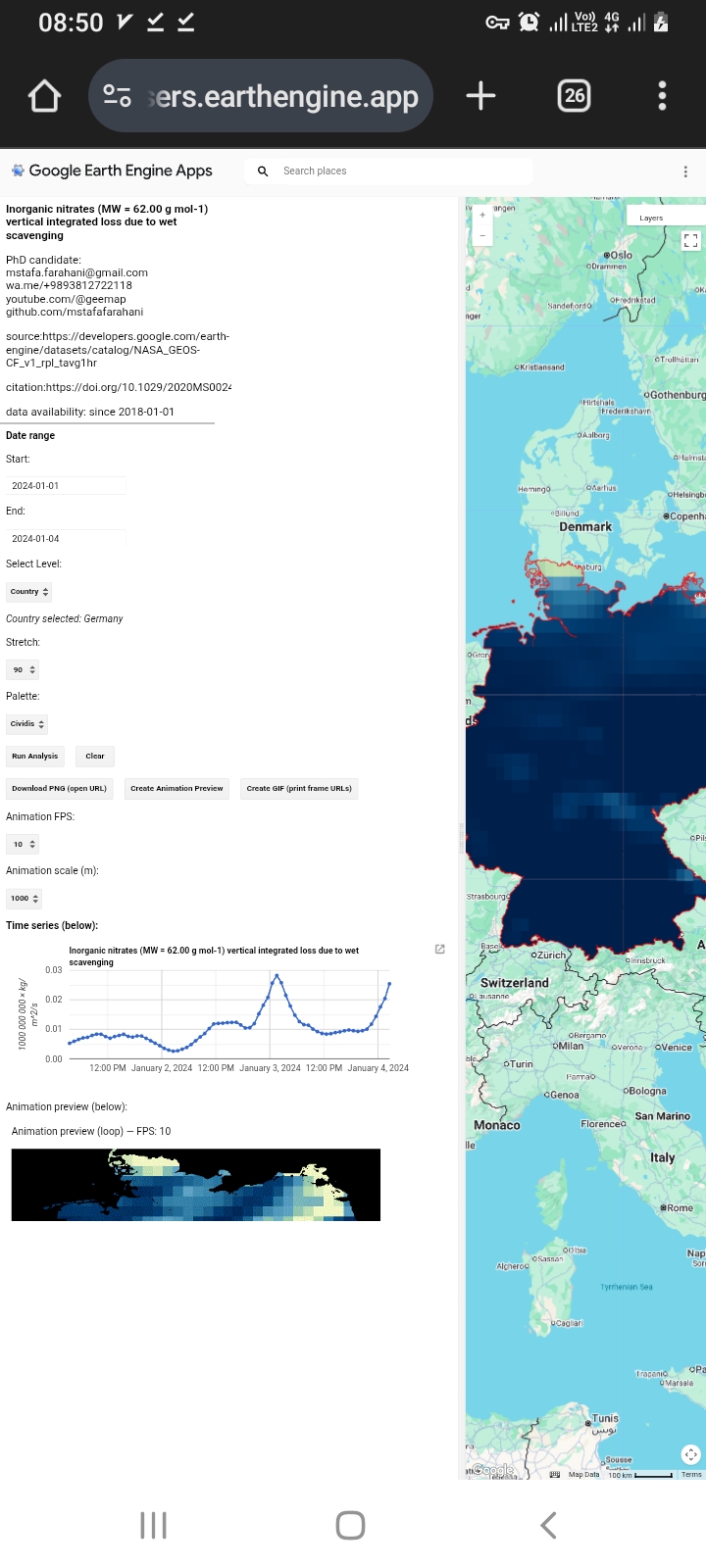Screen dimensions: 706x1568
Task: Edit the End date field
Action: point(66,538)
